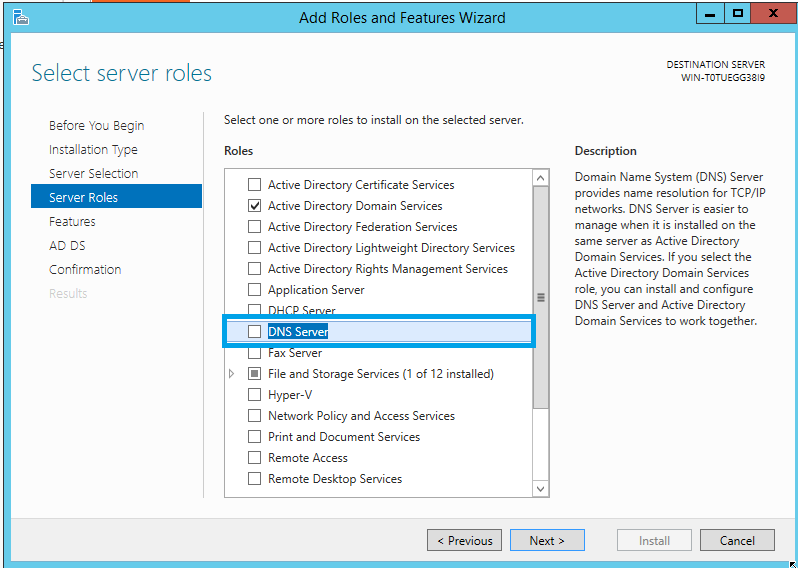Click the Roles list scrollbar thumb
This screenshot has height=568, width=798.
coord(540,298)
